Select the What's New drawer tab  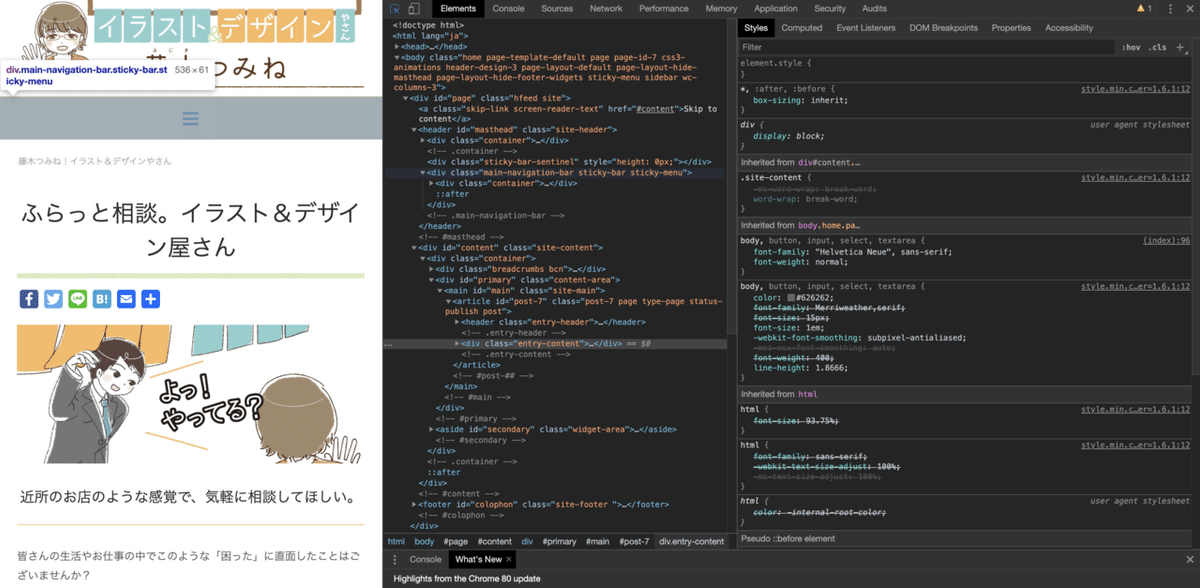coord(478,559)
